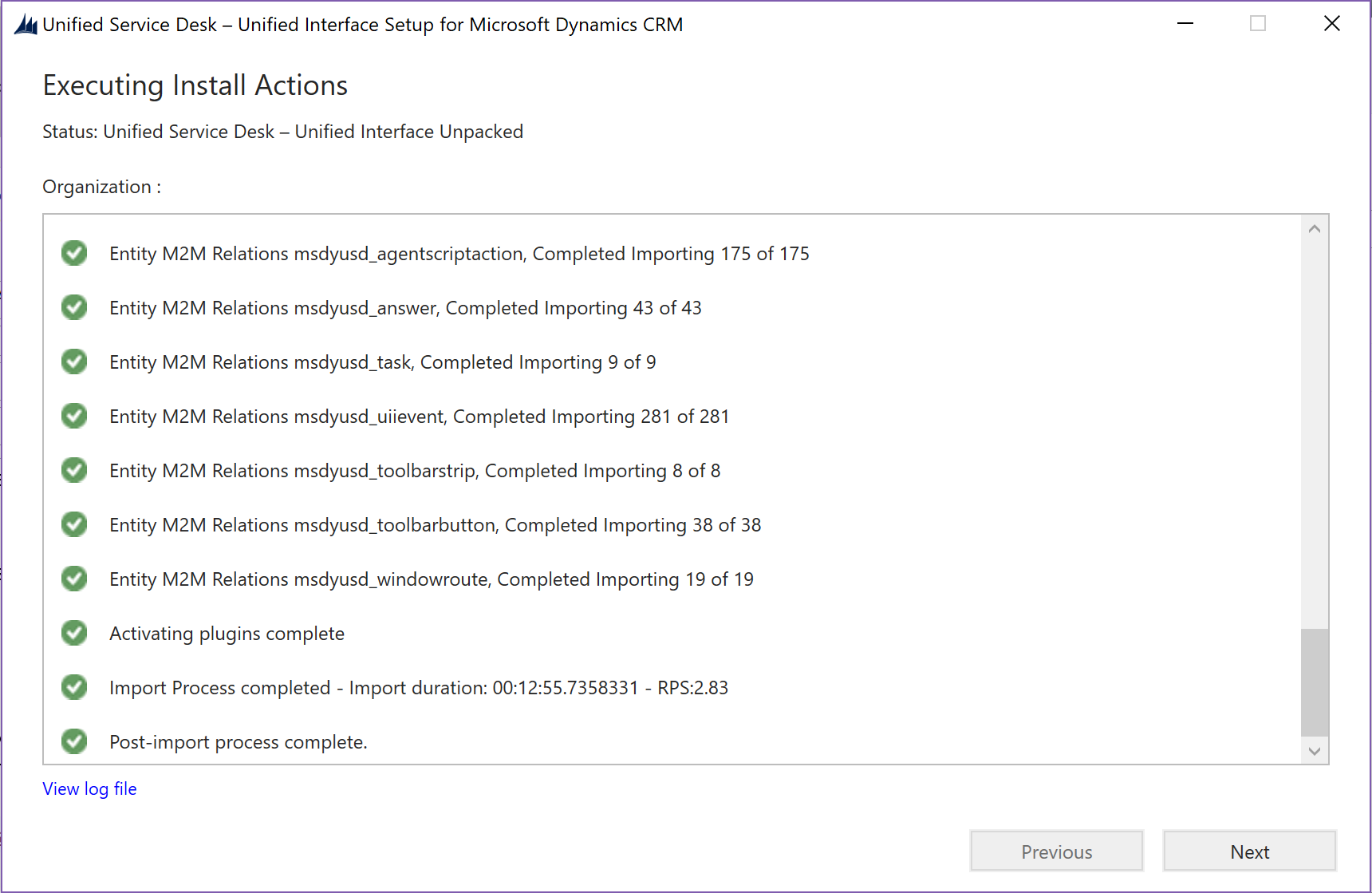The image size is (1372, 893).
Task: Click the scroll-up chevron on the log list
Action: [1314, 227]
